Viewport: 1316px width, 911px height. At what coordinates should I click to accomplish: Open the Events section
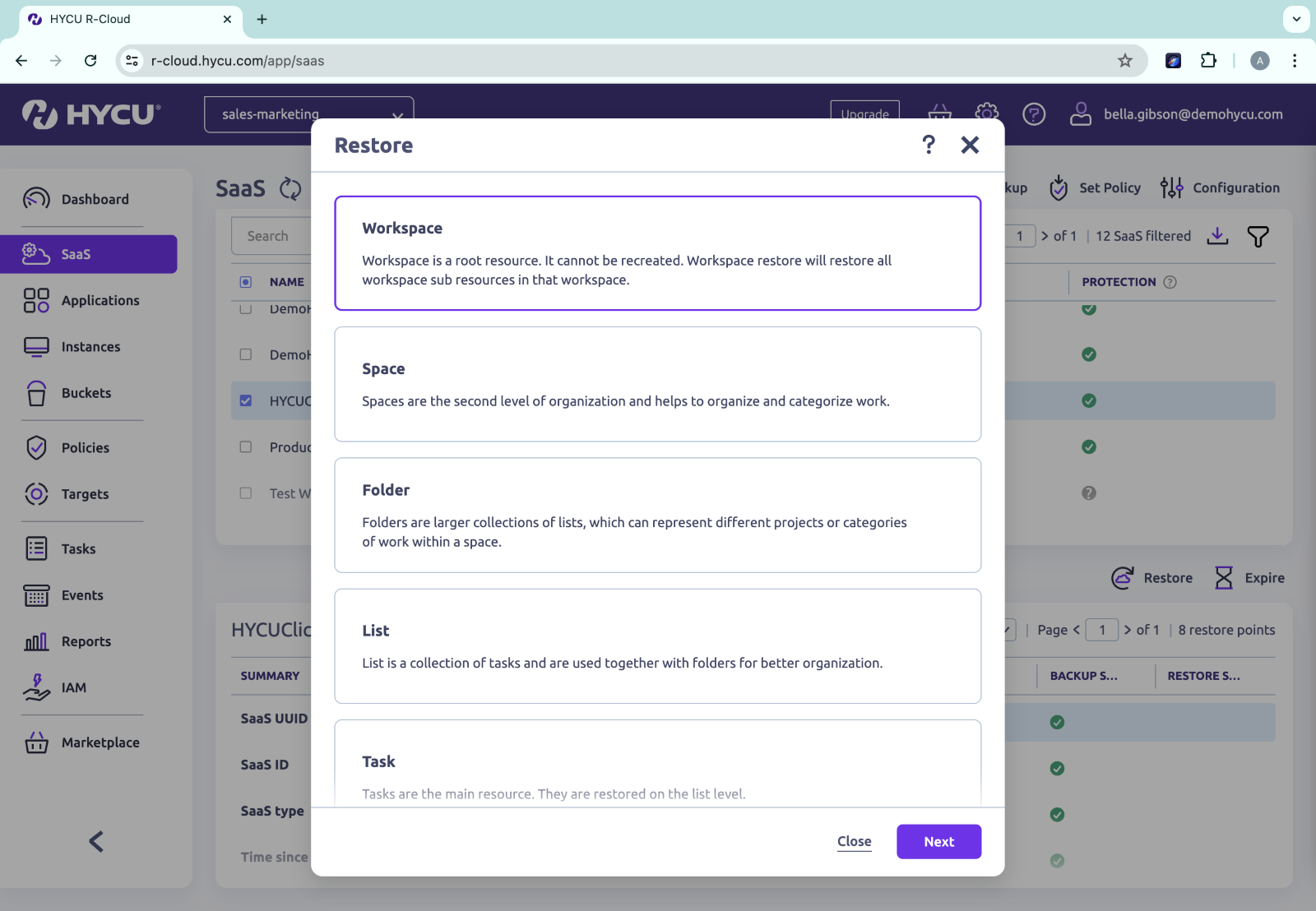[x=82, y=595]
